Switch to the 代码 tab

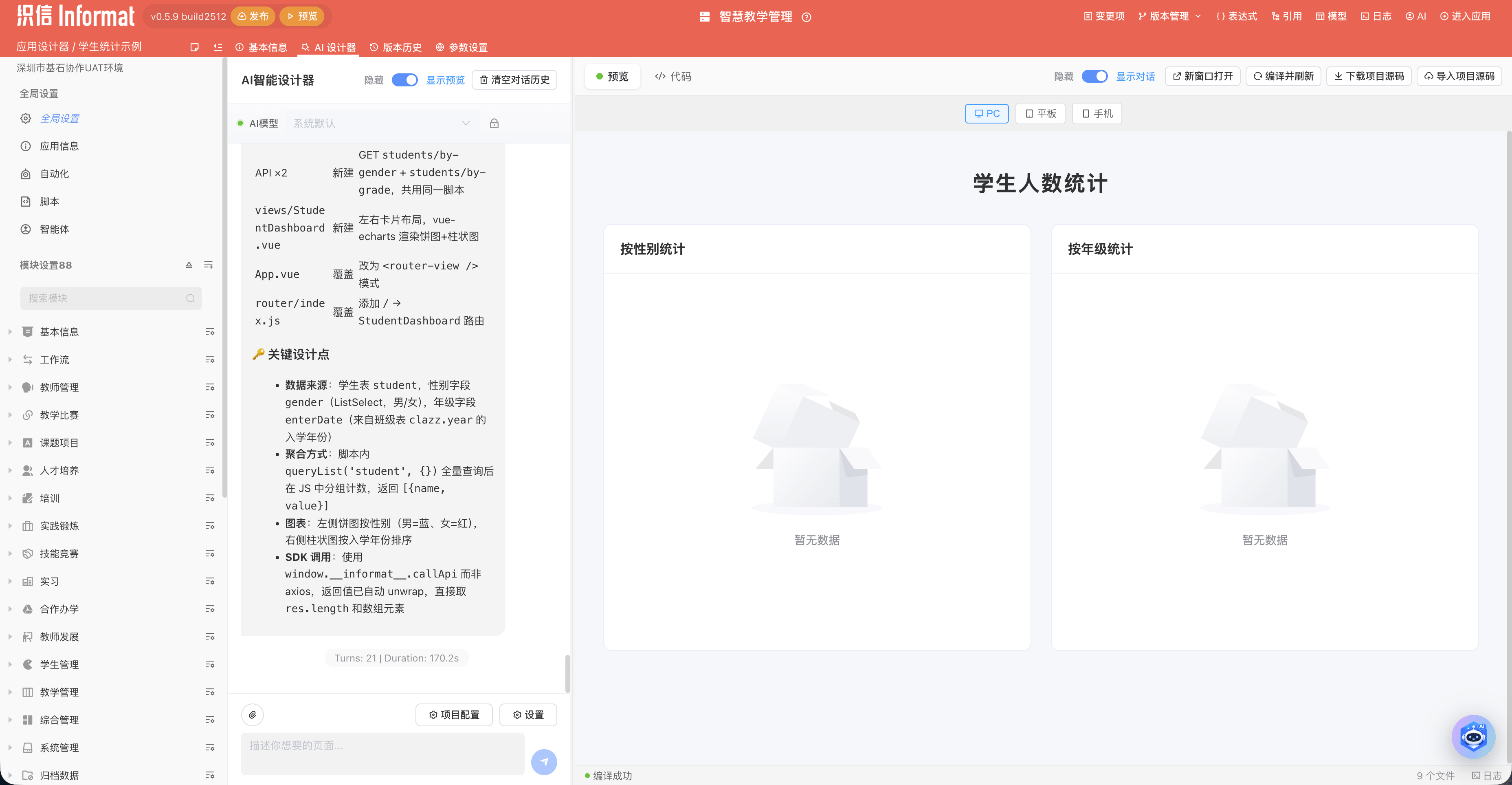673,76
